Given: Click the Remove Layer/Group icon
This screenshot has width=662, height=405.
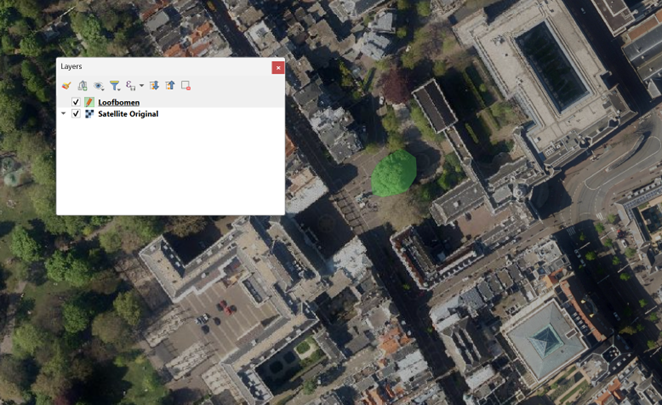Looking at the screenshot, I should (186, 86).
